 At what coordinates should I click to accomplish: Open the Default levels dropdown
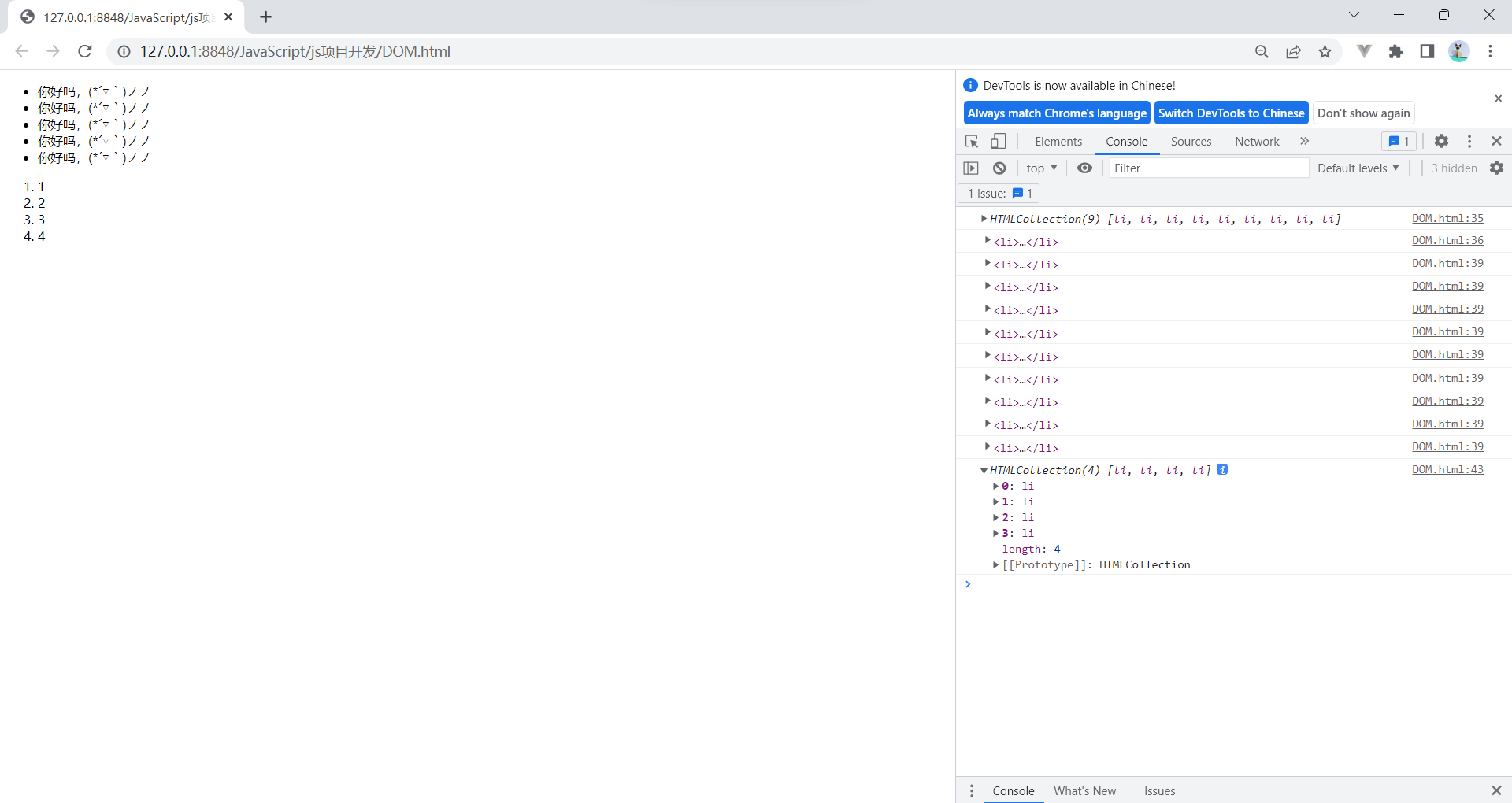(1357, 168)
